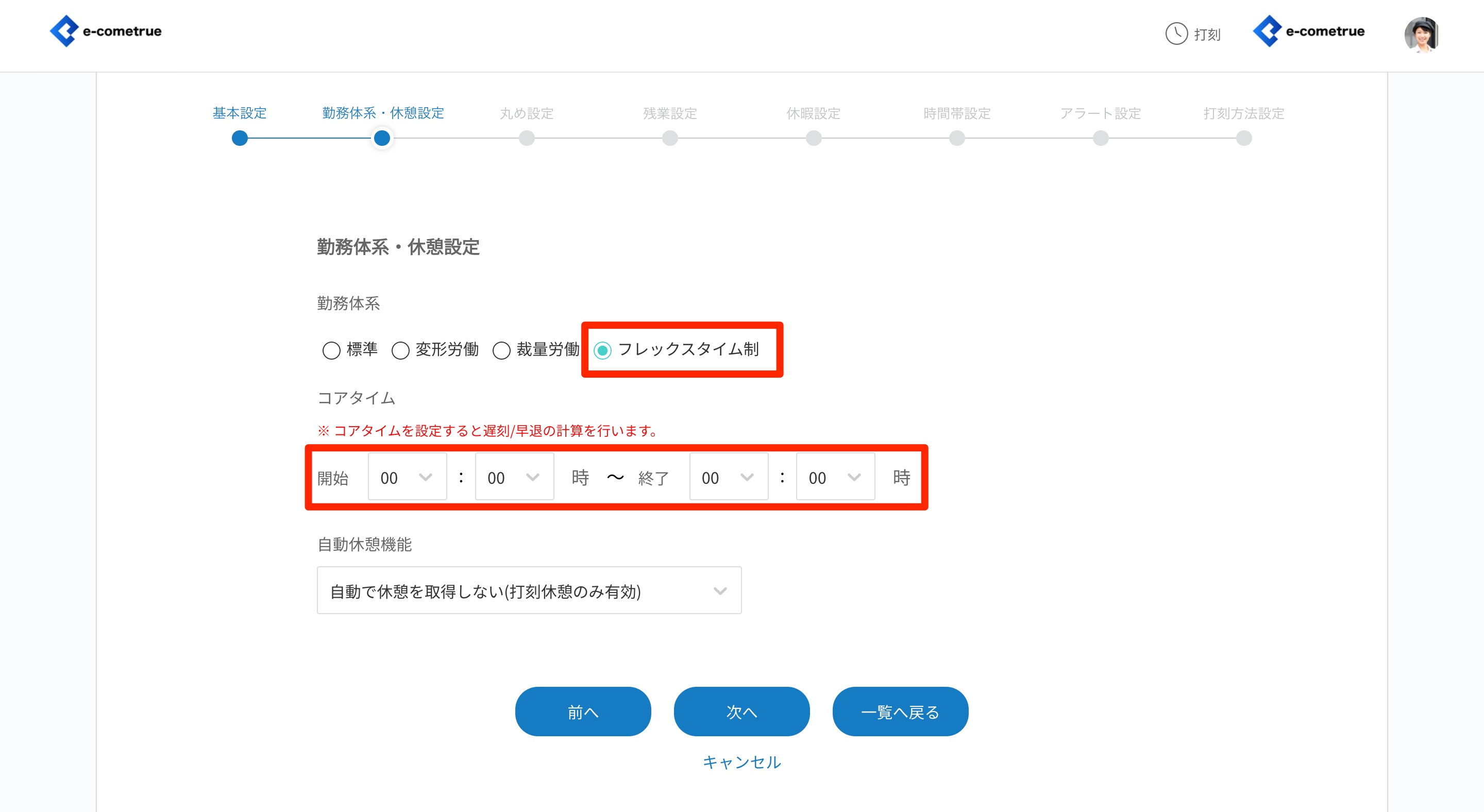Click the 丸め設定 step circle
The height and width of the screenshot is (812, 1484).
point(527,138)
